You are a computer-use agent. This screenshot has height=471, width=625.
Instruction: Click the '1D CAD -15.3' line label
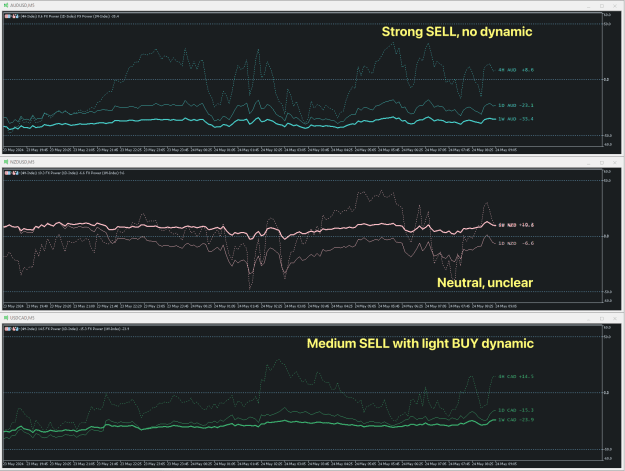click(516, 410)
